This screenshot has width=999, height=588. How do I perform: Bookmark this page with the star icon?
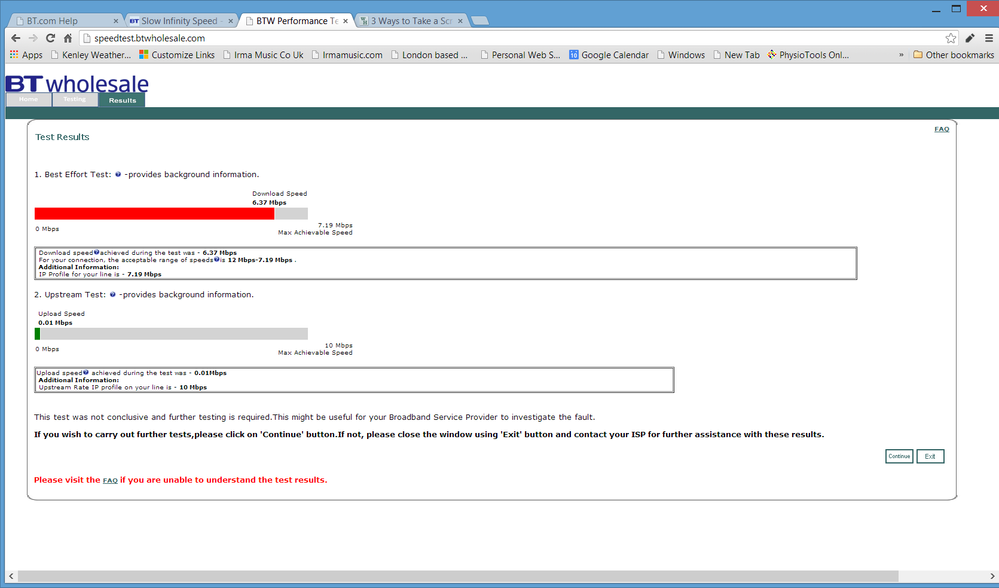[x=951, y=38]
